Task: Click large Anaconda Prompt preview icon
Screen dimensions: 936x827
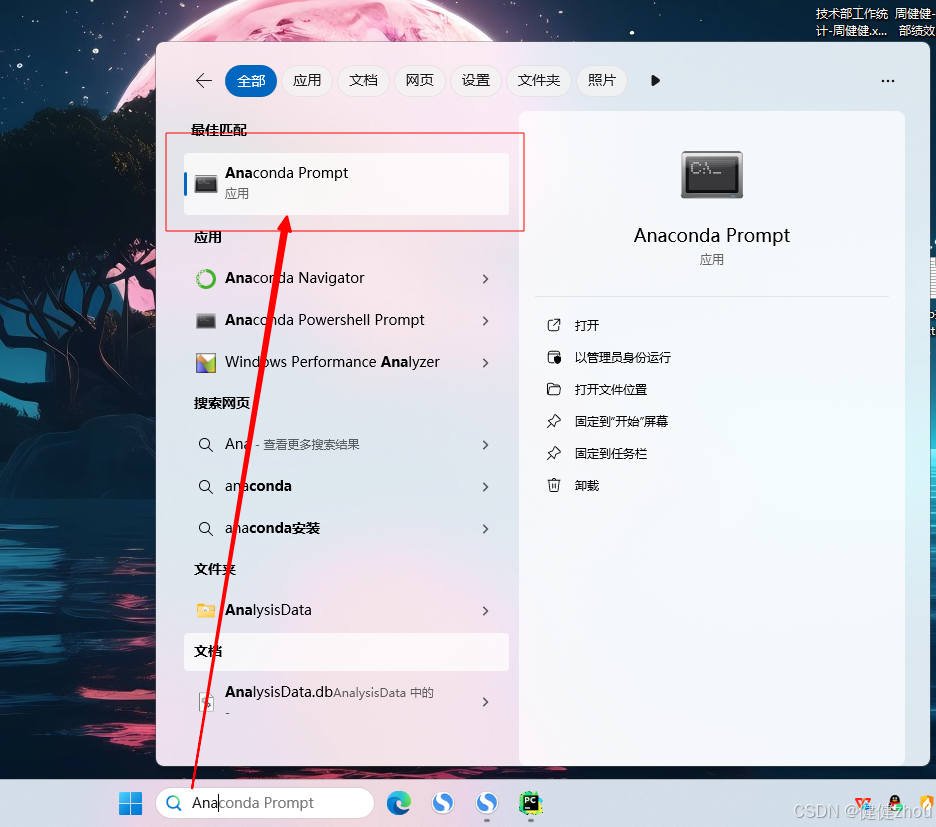Action: [712, 174]
